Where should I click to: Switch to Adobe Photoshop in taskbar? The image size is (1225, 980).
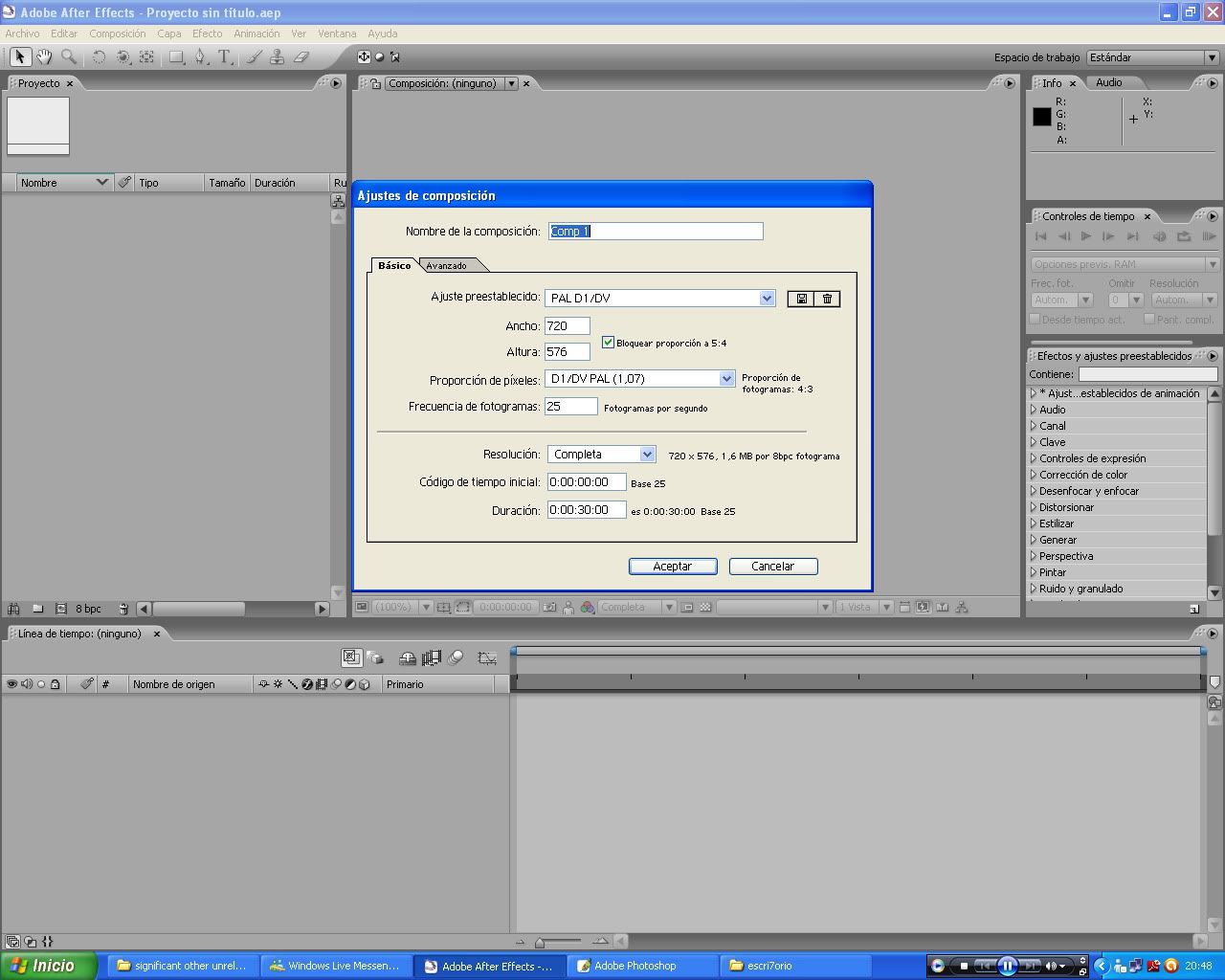point(643,966)
